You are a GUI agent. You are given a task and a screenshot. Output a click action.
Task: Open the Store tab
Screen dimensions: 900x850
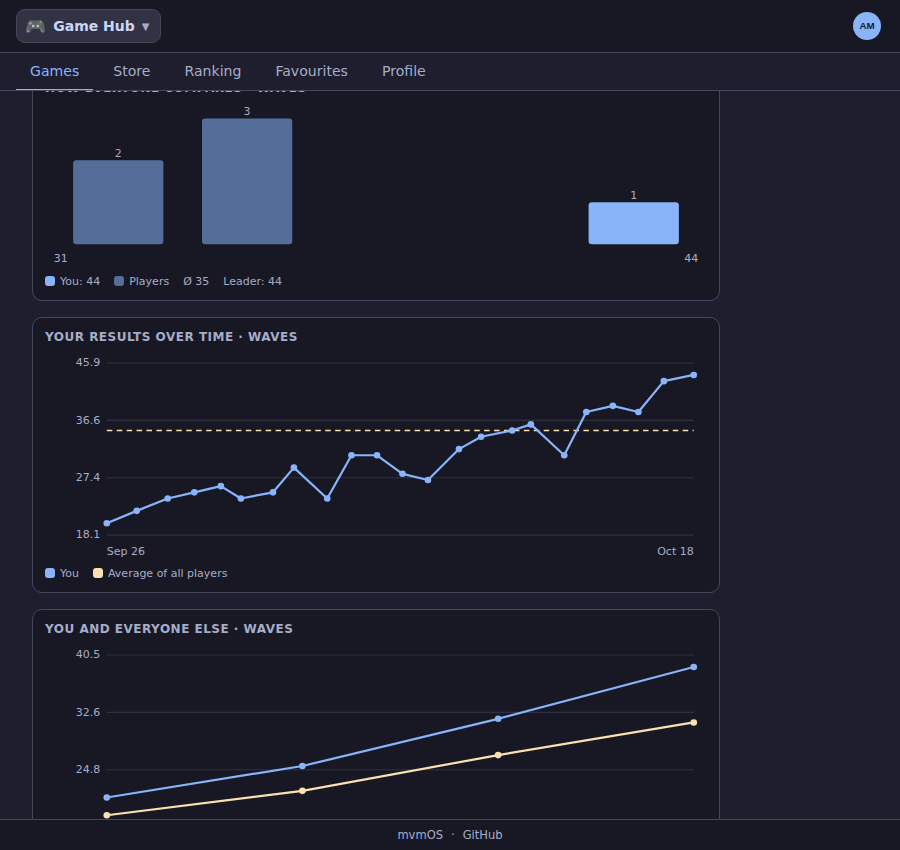tap(131, 71)
